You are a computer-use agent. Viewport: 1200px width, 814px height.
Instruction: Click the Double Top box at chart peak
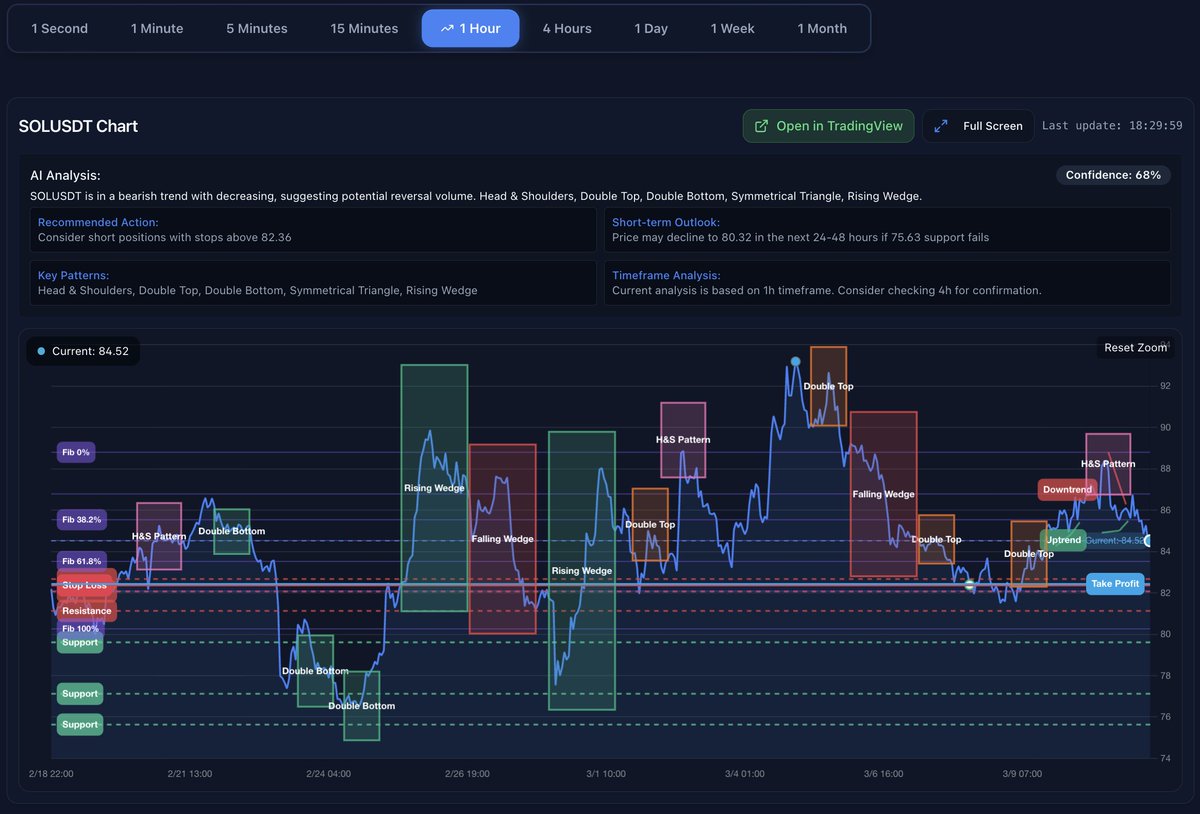tap(828, 386)
